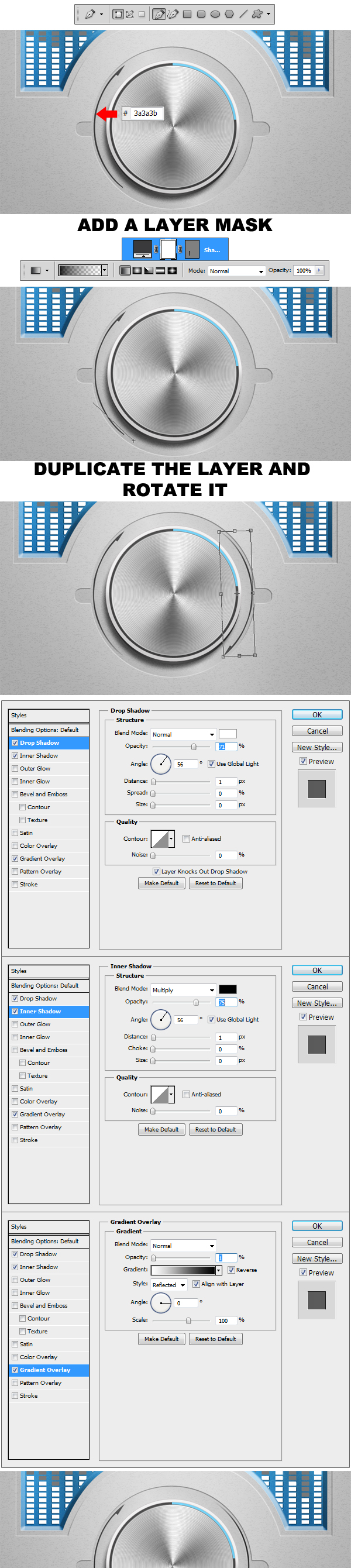This screenshot has width=351, height=1568.
Task: Click the Radial Gradient style icon
Action: tap(137, 270)
